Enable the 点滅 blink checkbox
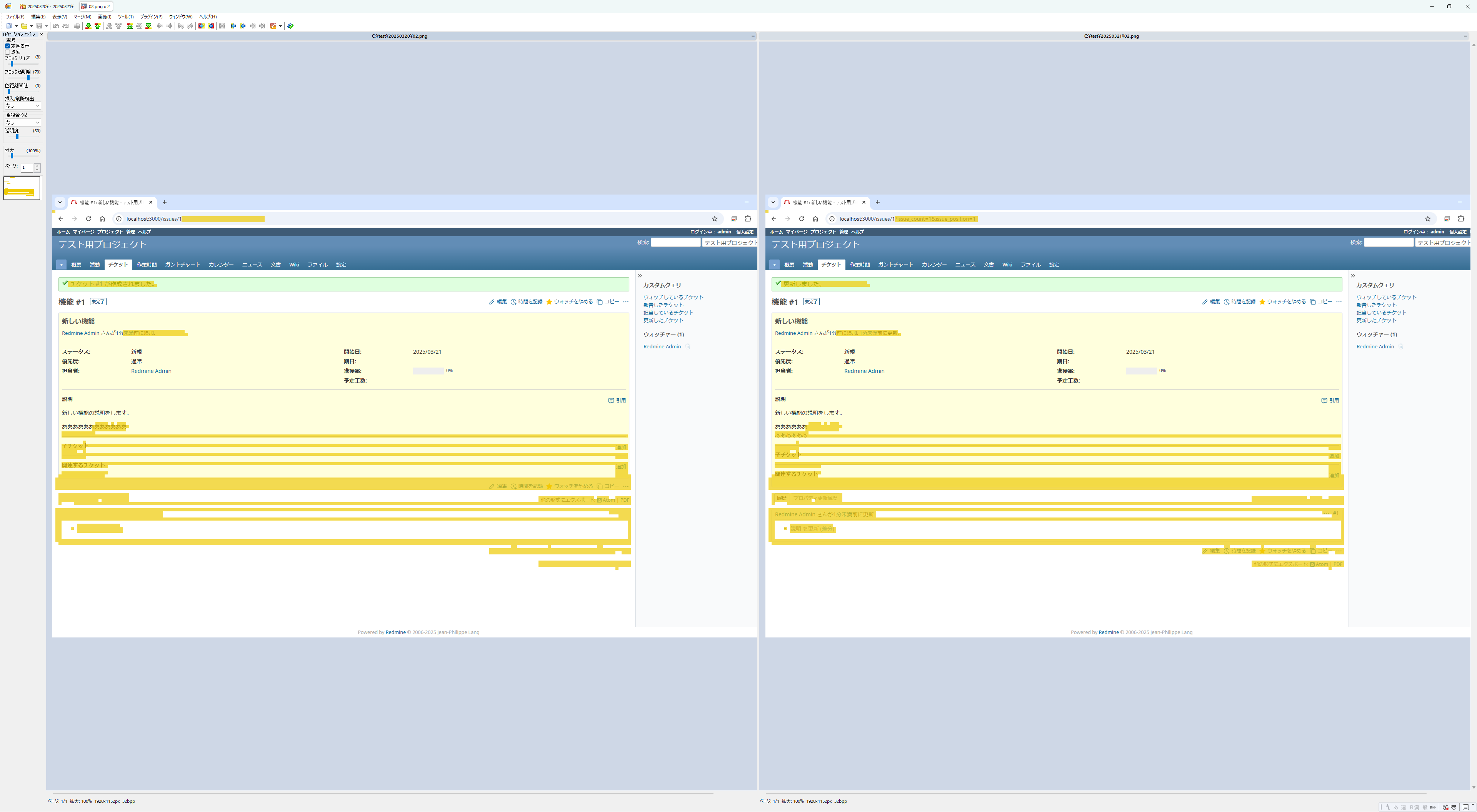The width and height of the screenshot is (1477, 812). [7, 52]
